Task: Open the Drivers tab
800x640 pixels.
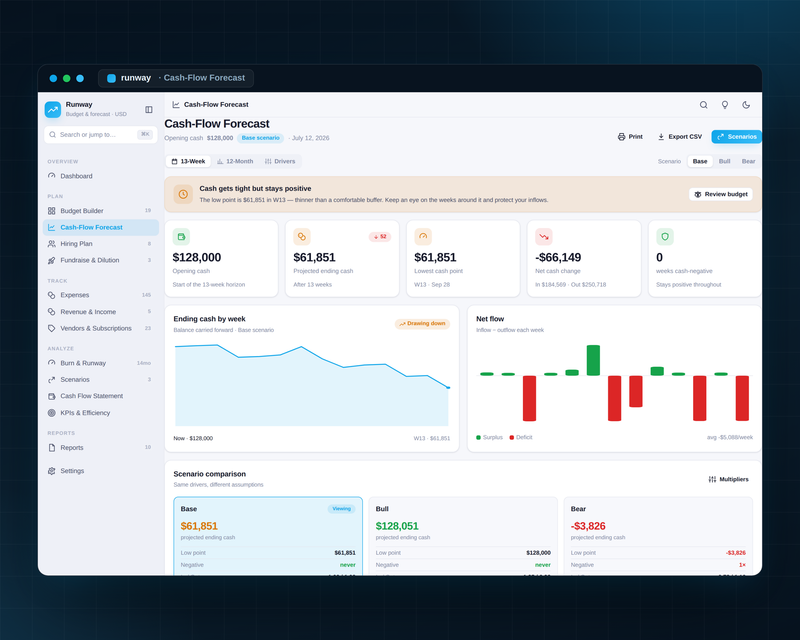Action: [280, 161]
